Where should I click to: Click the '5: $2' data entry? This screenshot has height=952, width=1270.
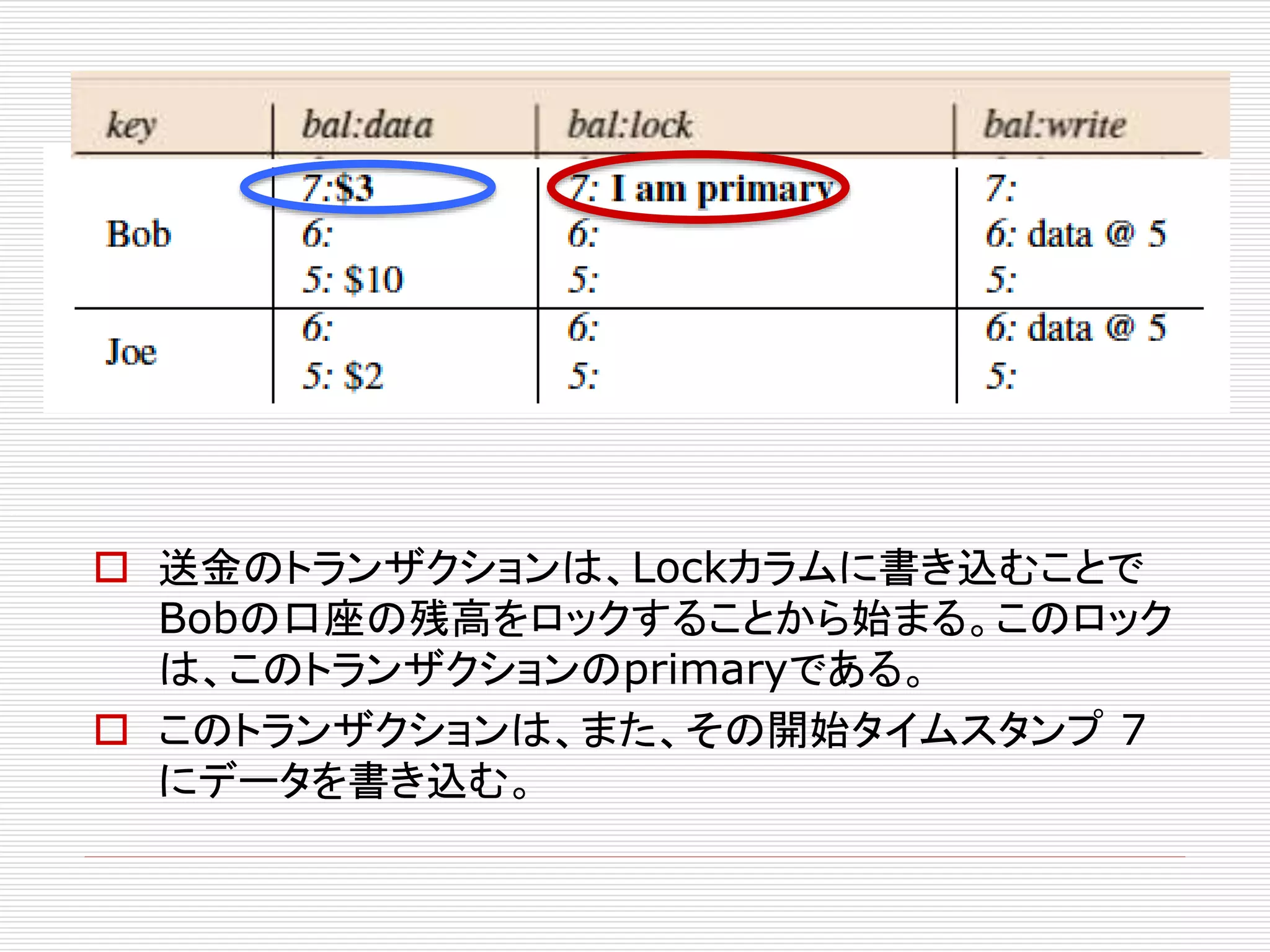343,376
